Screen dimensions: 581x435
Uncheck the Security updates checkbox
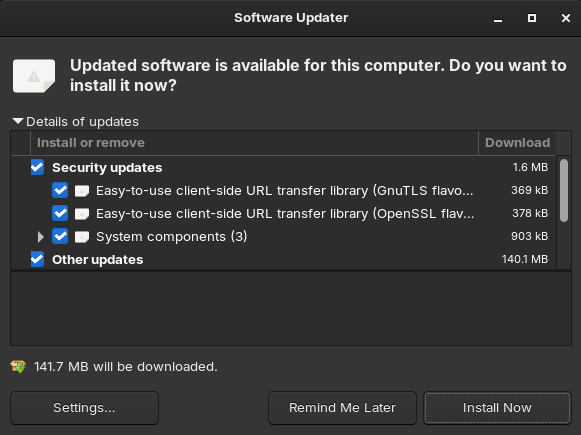(37, 167)
